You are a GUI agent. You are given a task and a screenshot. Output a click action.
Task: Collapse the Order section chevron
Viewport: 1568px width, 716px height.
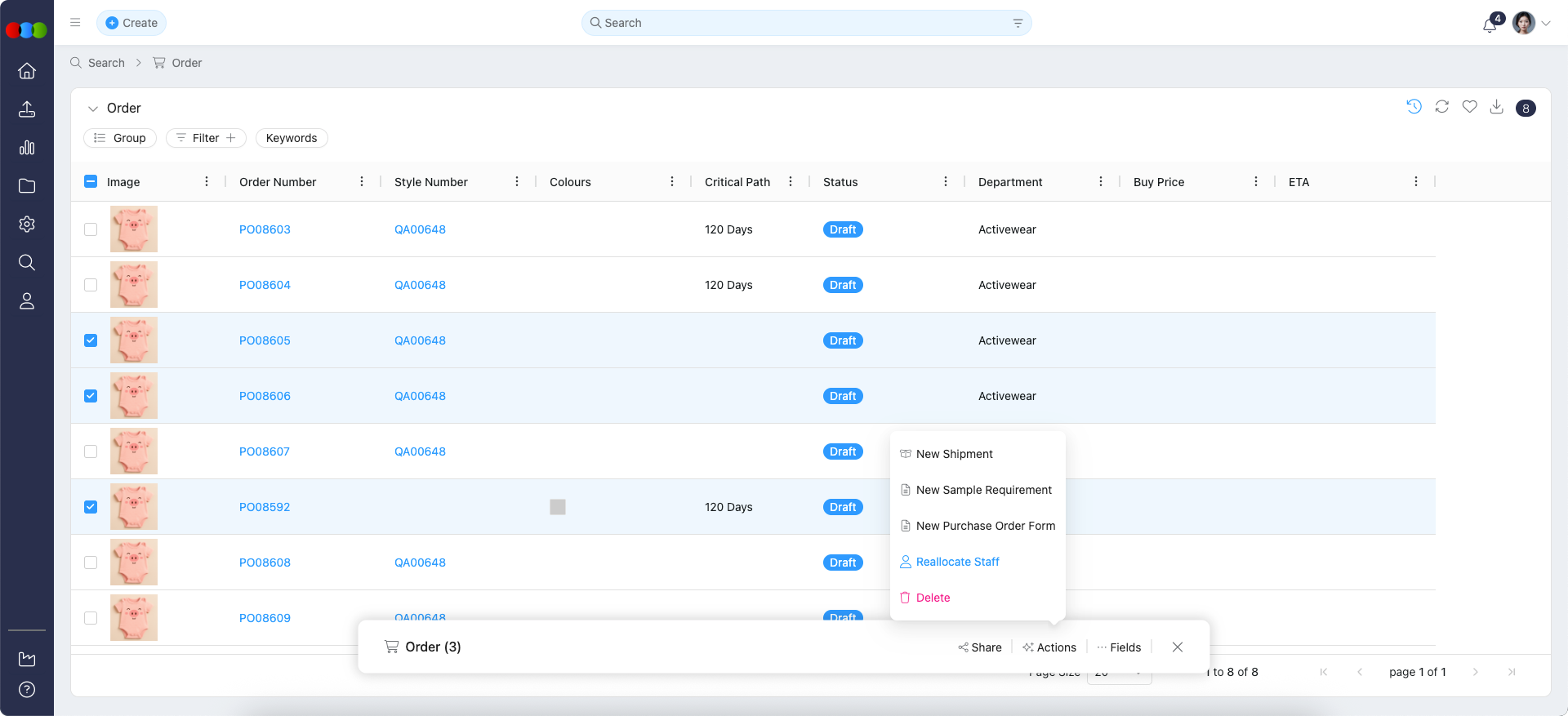point(93,109)
